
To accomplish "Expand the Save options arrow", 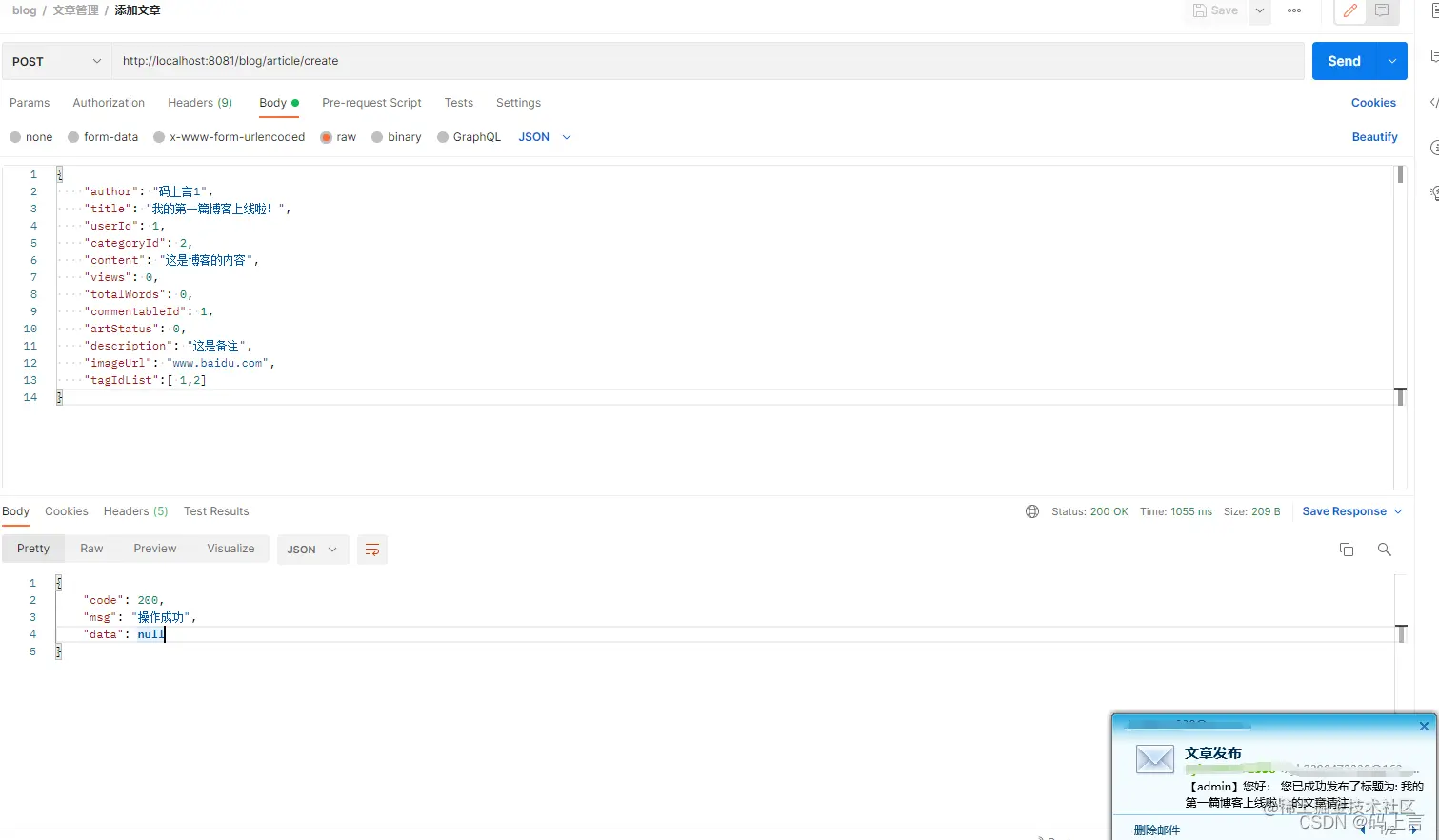I will click(1260, 10).
